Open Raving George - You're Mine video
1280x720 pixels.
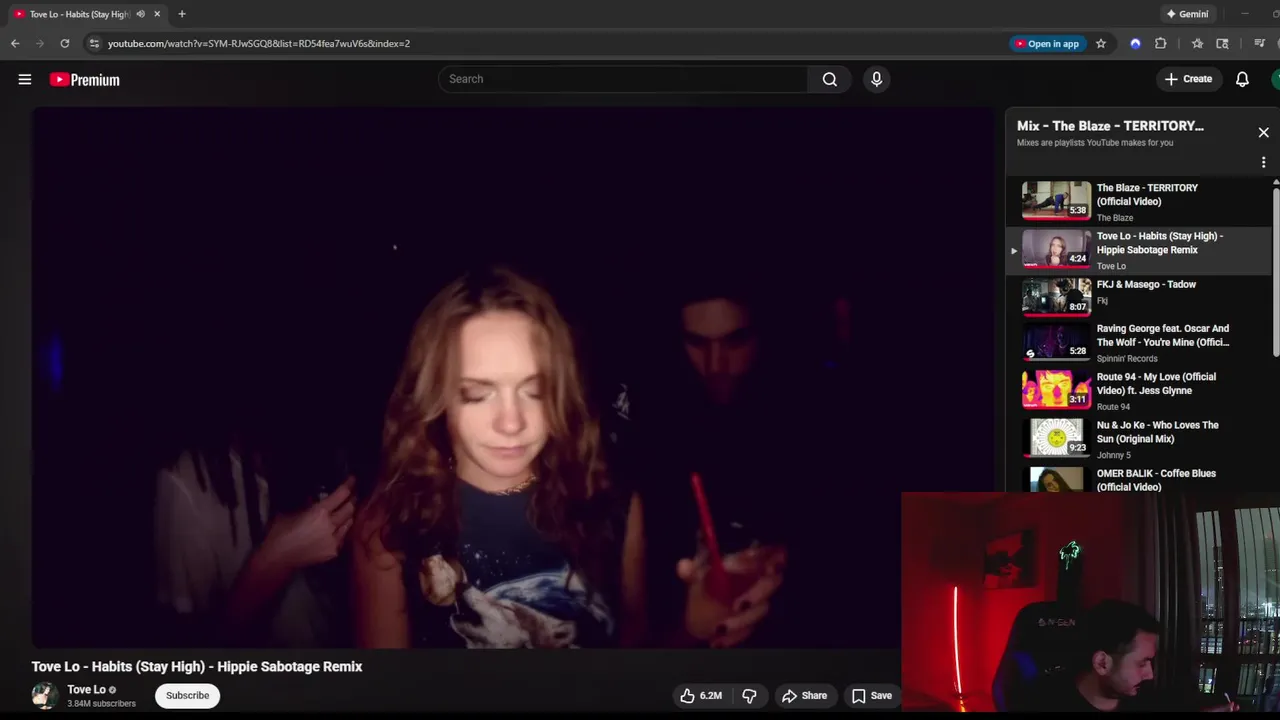click(x=1163, y=335)
